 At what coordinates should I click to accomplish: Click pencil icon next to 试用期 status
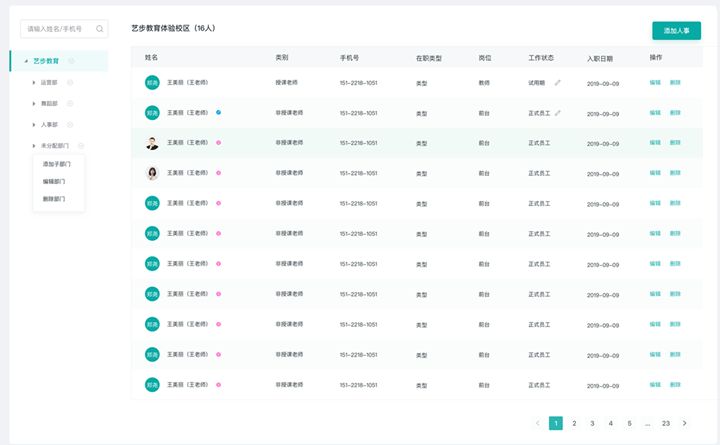(x=557, y=83)
